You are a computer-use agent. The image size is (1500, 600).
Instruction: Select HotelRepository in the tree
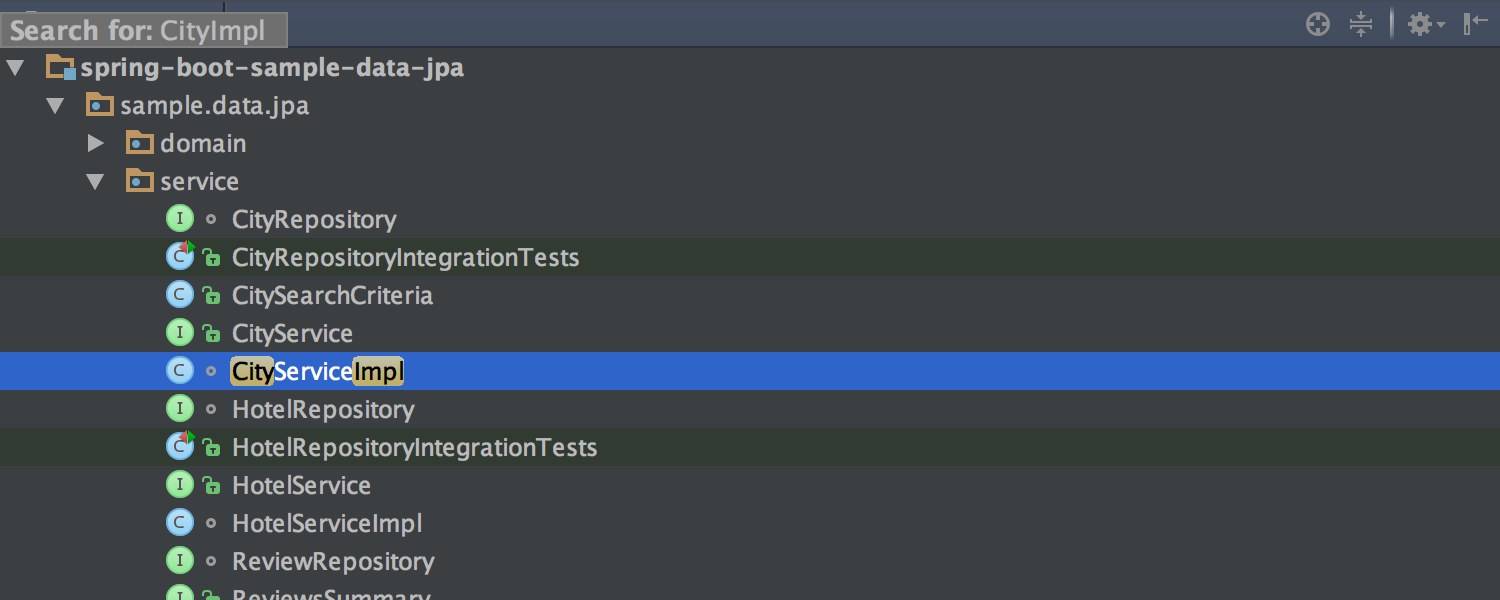pos(323,410)
